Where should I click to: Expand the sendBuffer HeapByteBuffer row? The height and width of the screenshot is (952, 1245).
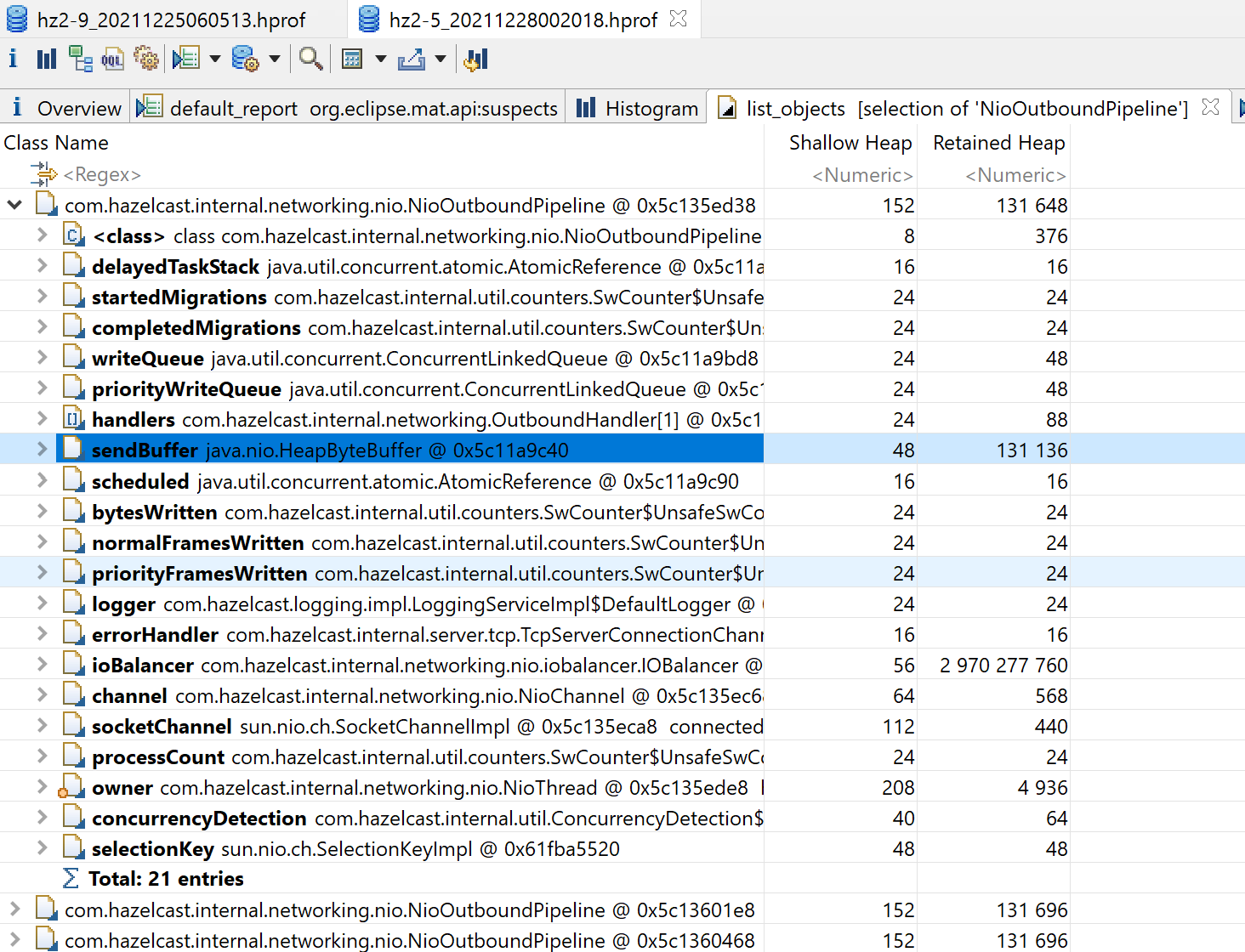[x=41, y=449]
